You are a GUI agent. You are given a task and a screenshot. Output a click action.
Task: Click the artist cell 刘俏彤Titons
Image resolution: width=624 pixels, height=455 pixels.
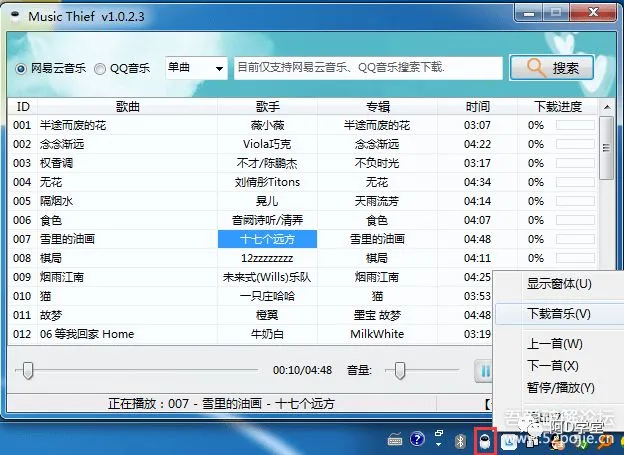(x=267, y=182)
